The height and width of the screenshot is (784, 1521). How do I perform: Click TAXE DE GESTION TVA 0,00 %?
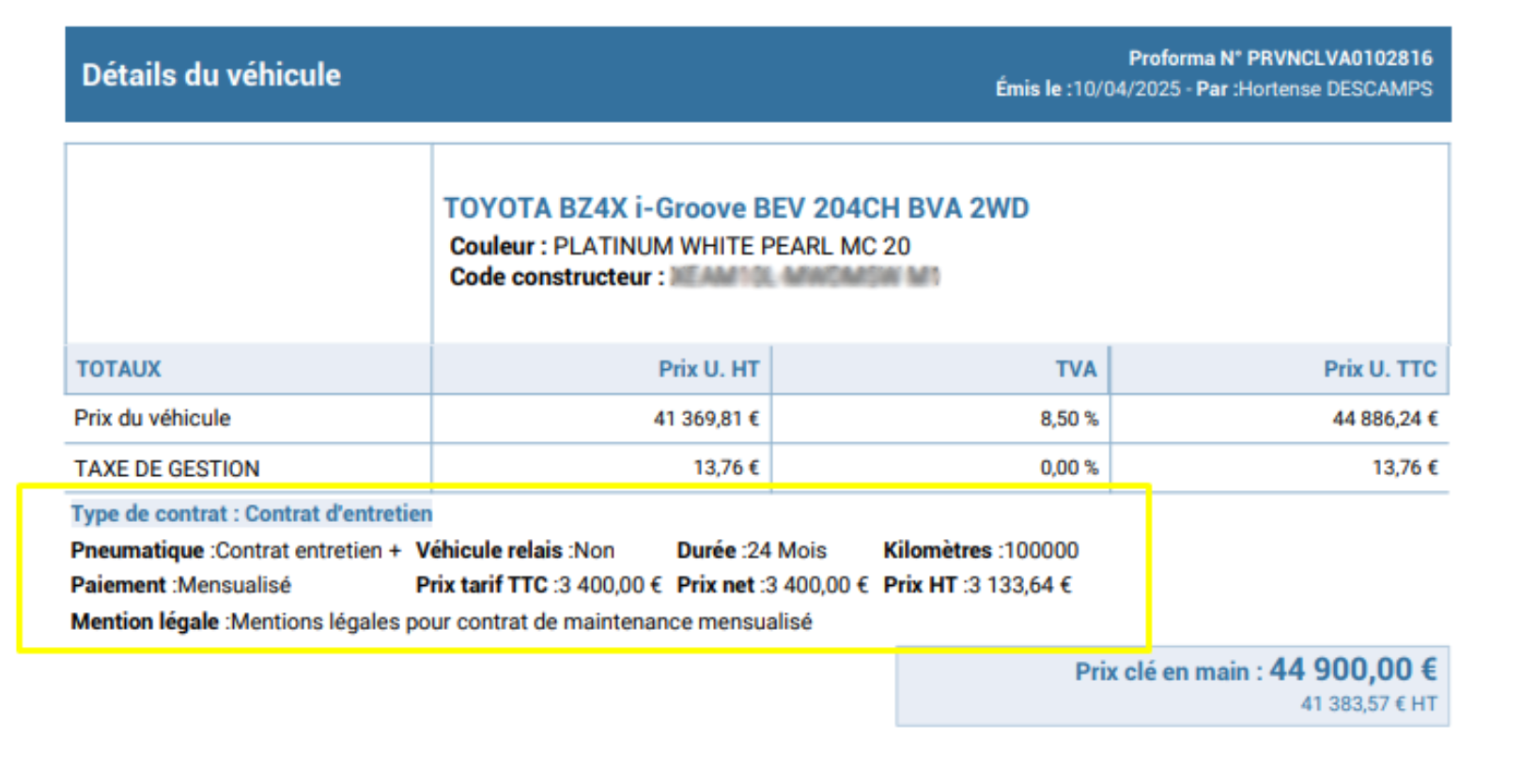pyautogui.click(x=1069, y=468)
